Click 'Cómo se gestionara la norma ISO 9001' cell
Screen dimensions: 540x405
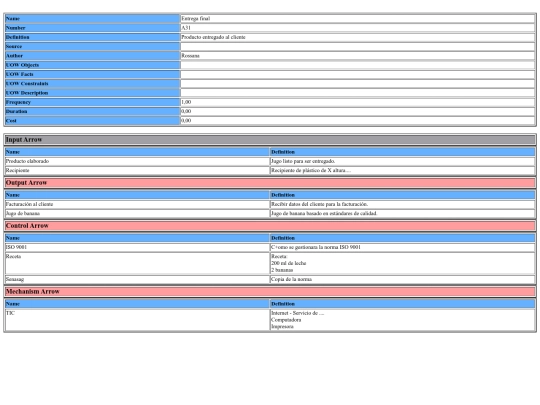pyautogui.click(x=402, y=247)
